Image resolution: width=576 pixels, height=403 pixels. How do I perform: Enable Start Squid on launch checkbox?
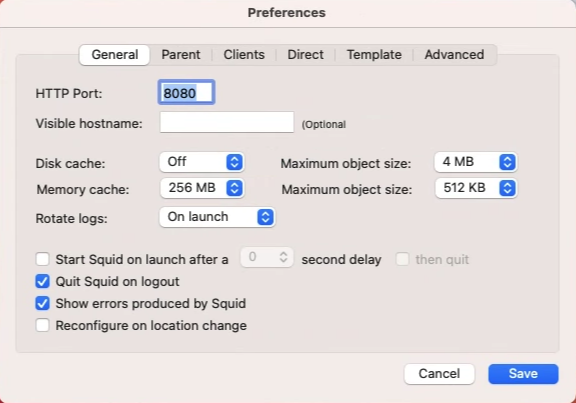(x=42, y=259)
